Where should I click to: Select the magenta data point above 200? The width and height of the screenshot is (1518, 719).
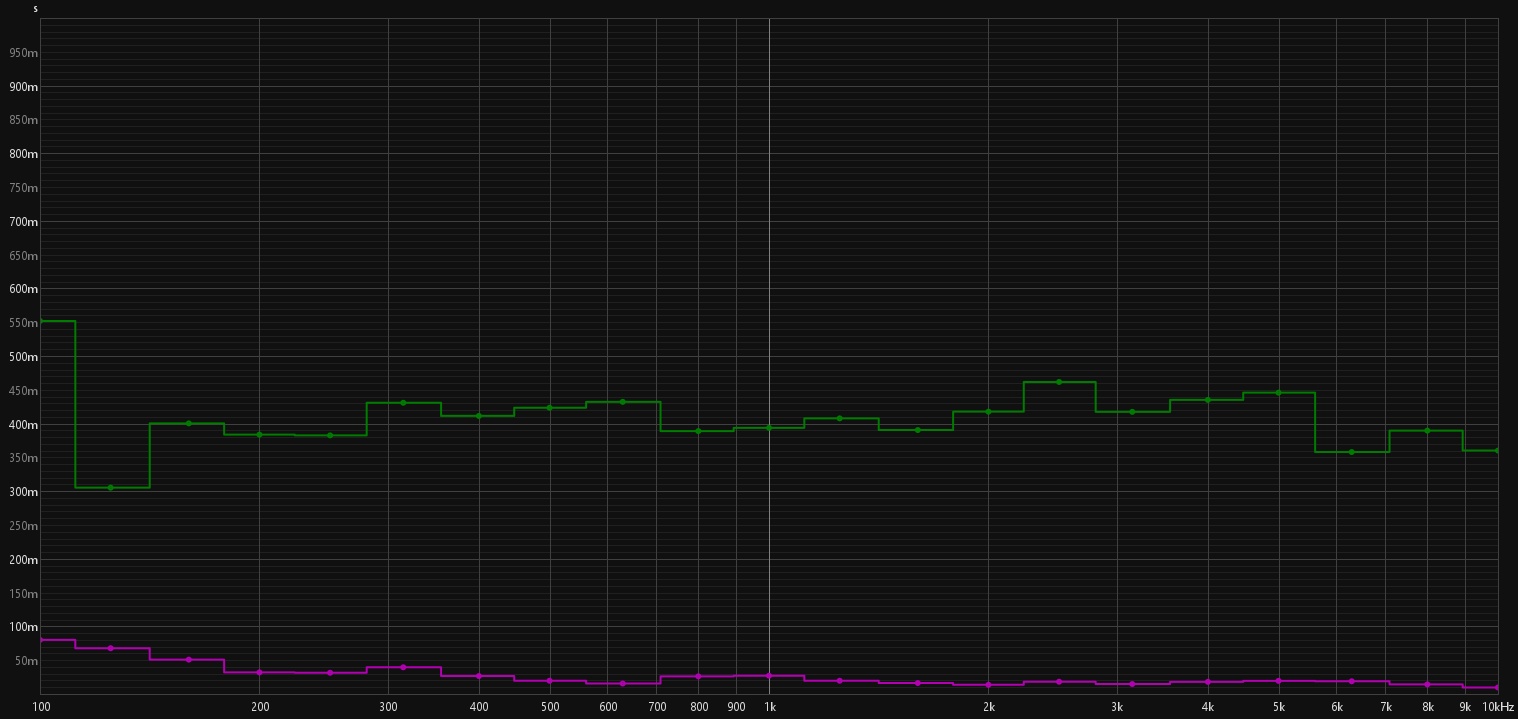pos(259,672)
